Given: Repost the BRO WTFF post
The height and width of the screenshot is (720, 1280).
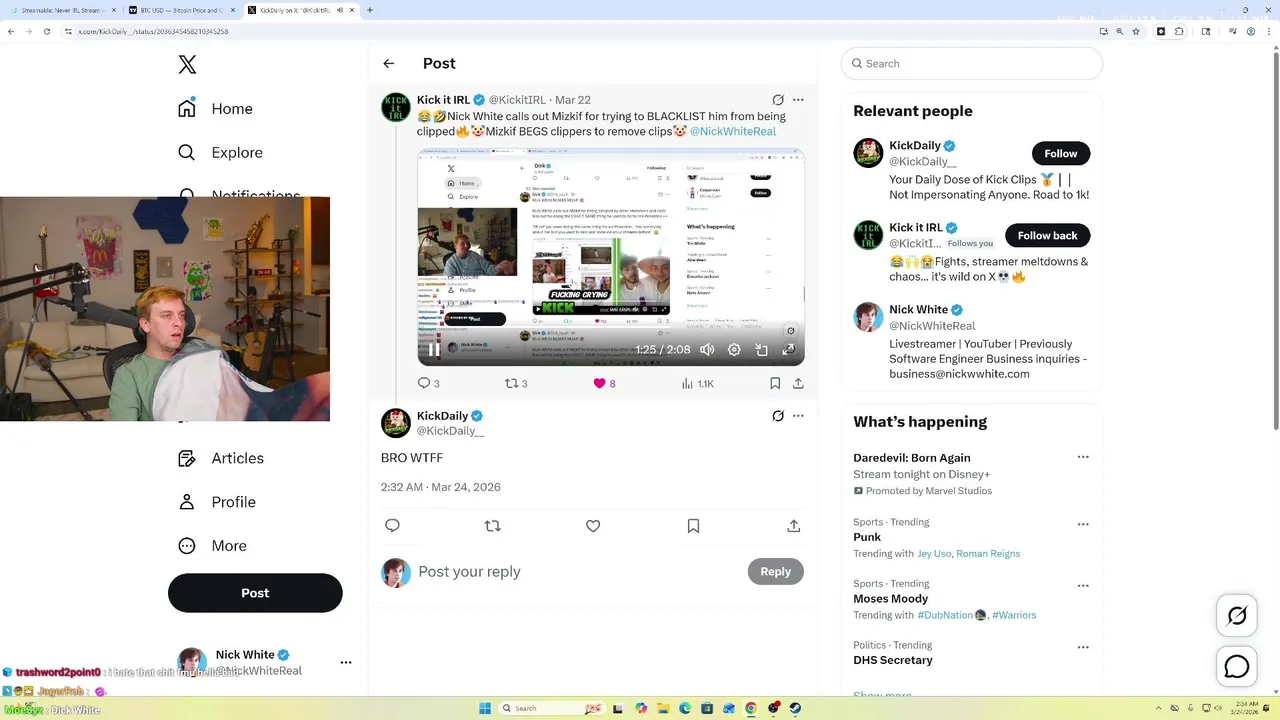Looking at the screenshot, I should click(x=492, y=526).
